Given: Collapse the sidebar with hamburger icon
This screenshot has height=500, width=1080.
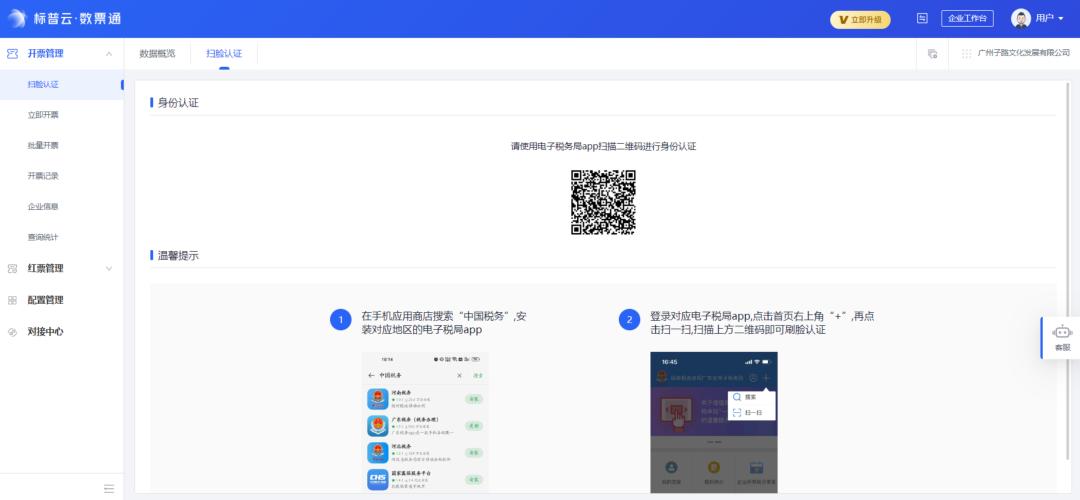Looking at the screenshot, I should pyautogui.click(x=109, y=489).
